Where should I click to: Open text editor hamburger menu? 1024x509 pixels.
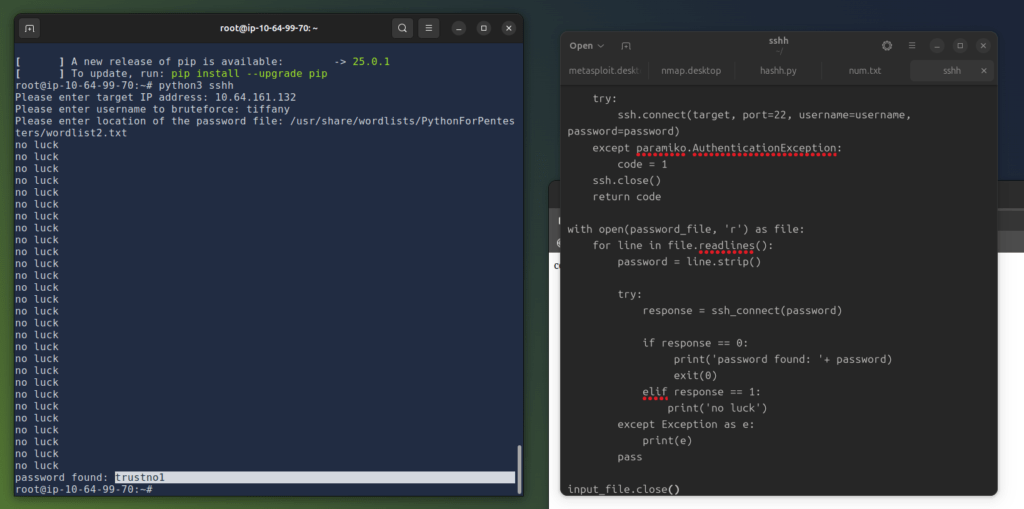coord(912,46)
